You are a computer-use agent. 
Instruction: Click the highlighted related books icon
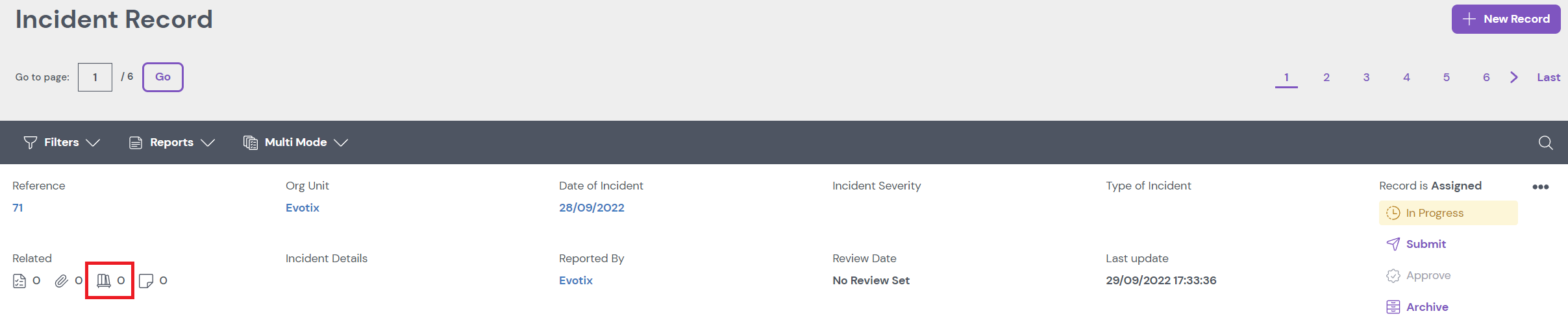(x=104, y=280)
